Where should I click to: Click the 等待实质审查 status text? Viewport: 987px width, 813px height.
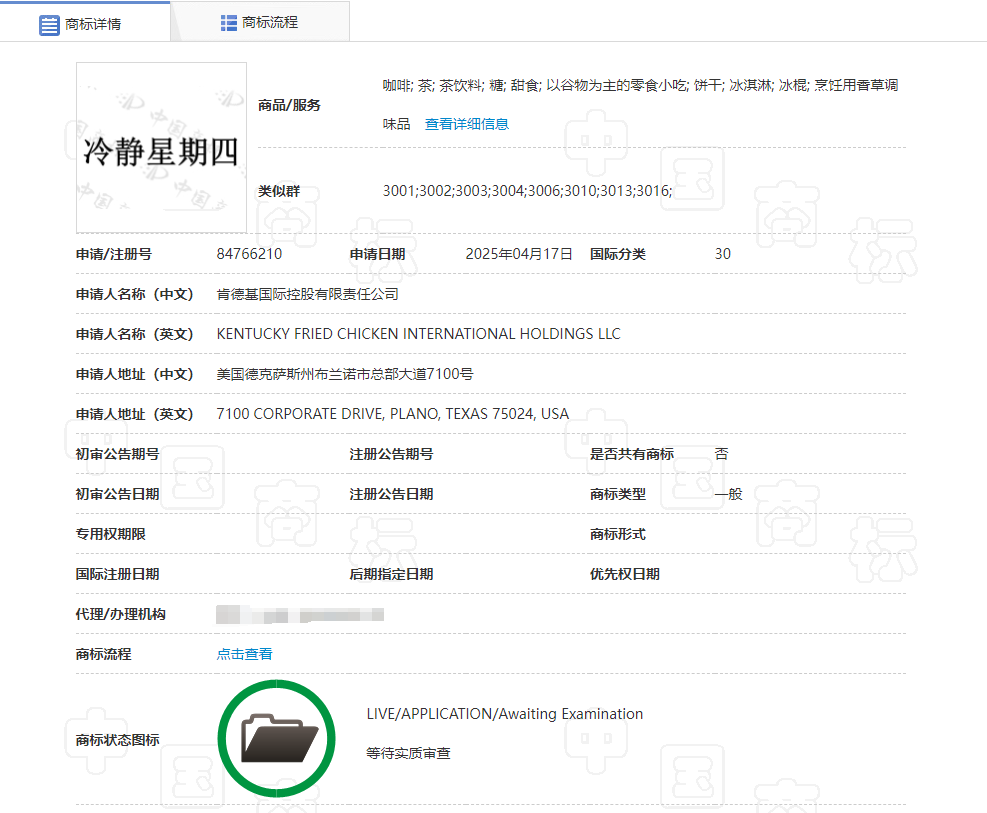click(409, 753)
